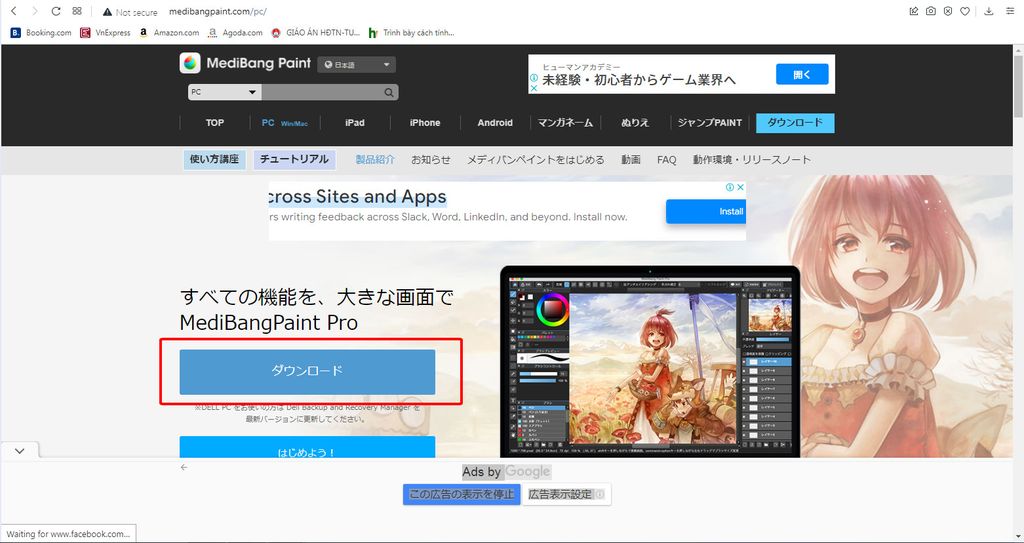Select the iPhone navigation item
This screenshot has height=543, width=1024.
(x=425, y=123)
